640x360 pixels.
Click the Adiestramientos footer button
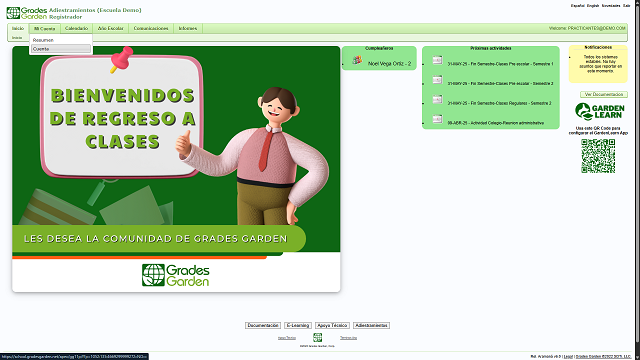[371, 325]
